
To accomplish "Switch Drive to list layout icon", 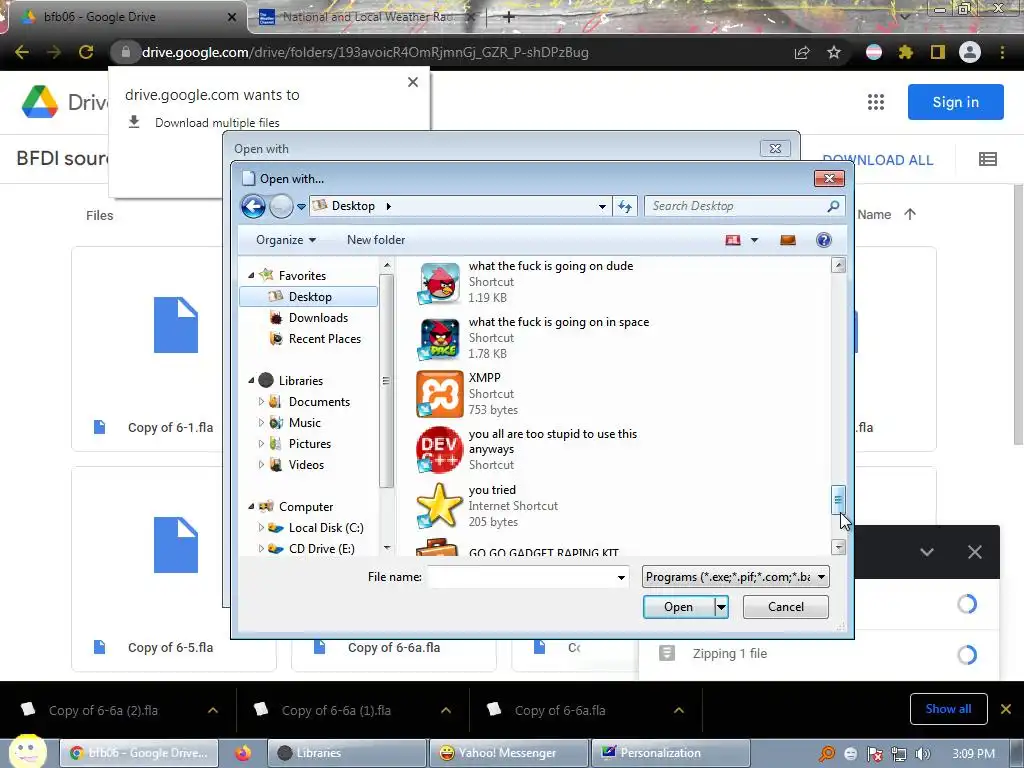I will coord(987,159).
